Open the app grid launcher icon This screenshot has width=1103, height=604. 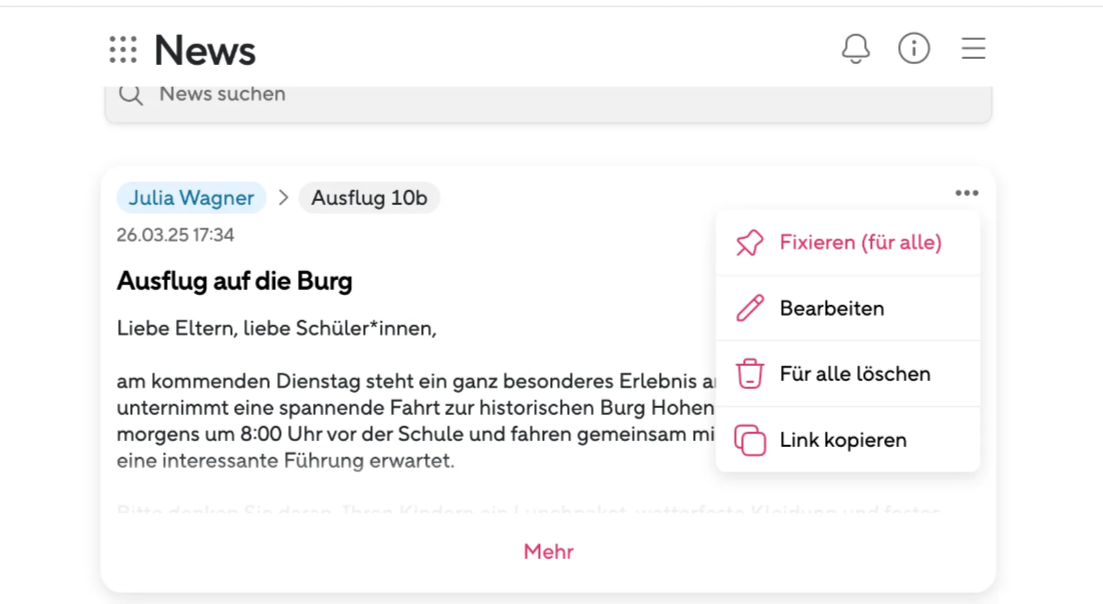click(123, 50)
